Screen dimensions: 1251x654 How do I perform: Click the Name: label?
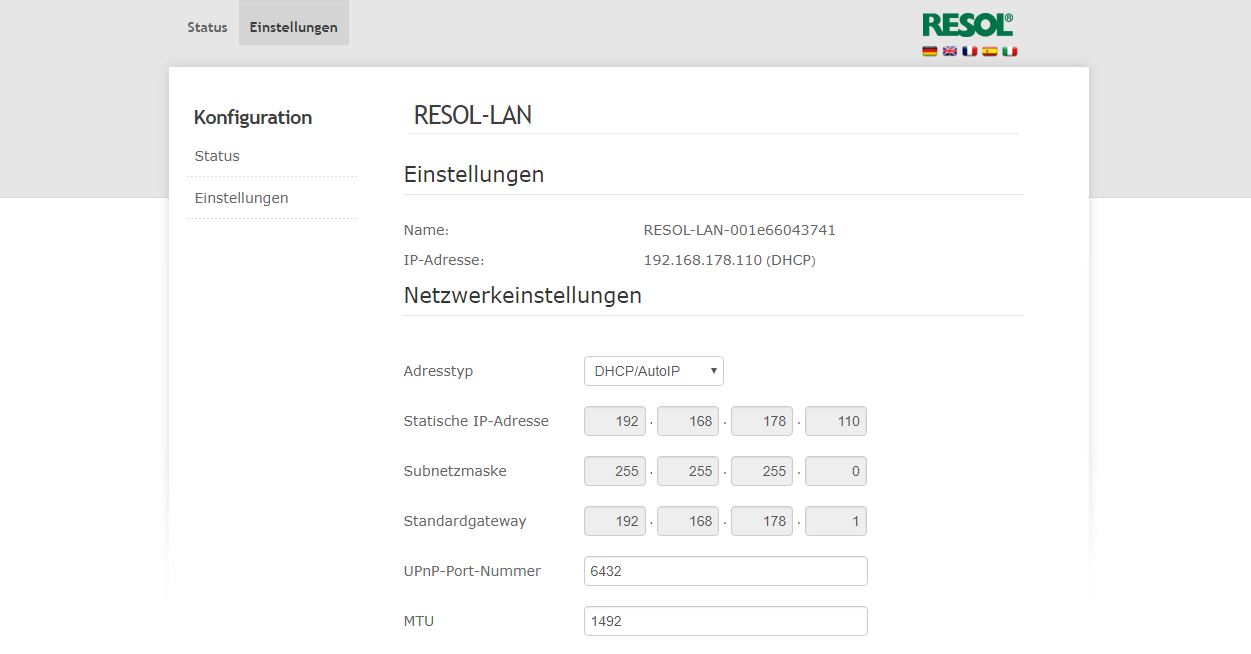tap(426, 230)
